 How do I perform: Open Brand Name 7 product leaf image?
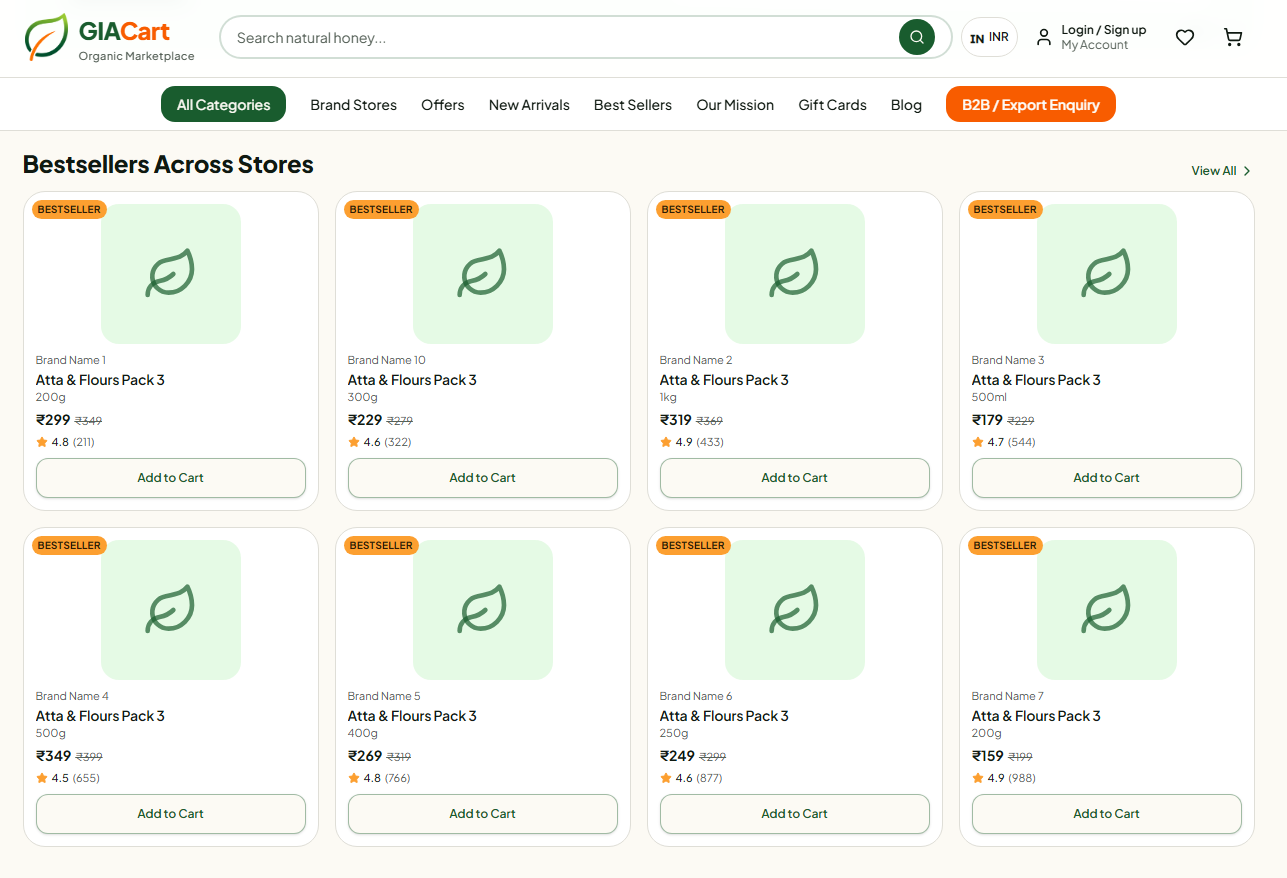(x=1107, y=610)
